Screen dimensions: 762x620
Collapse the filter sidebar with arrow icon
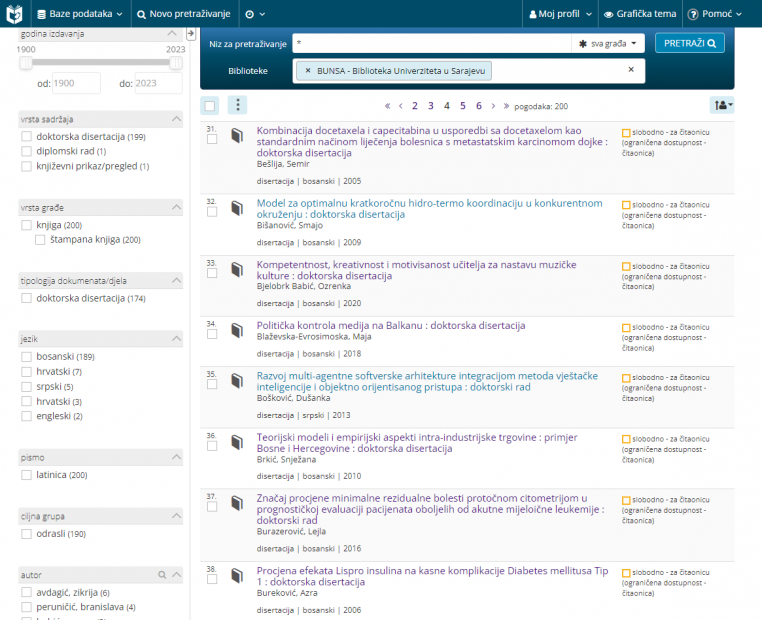[x=191, y=34]
